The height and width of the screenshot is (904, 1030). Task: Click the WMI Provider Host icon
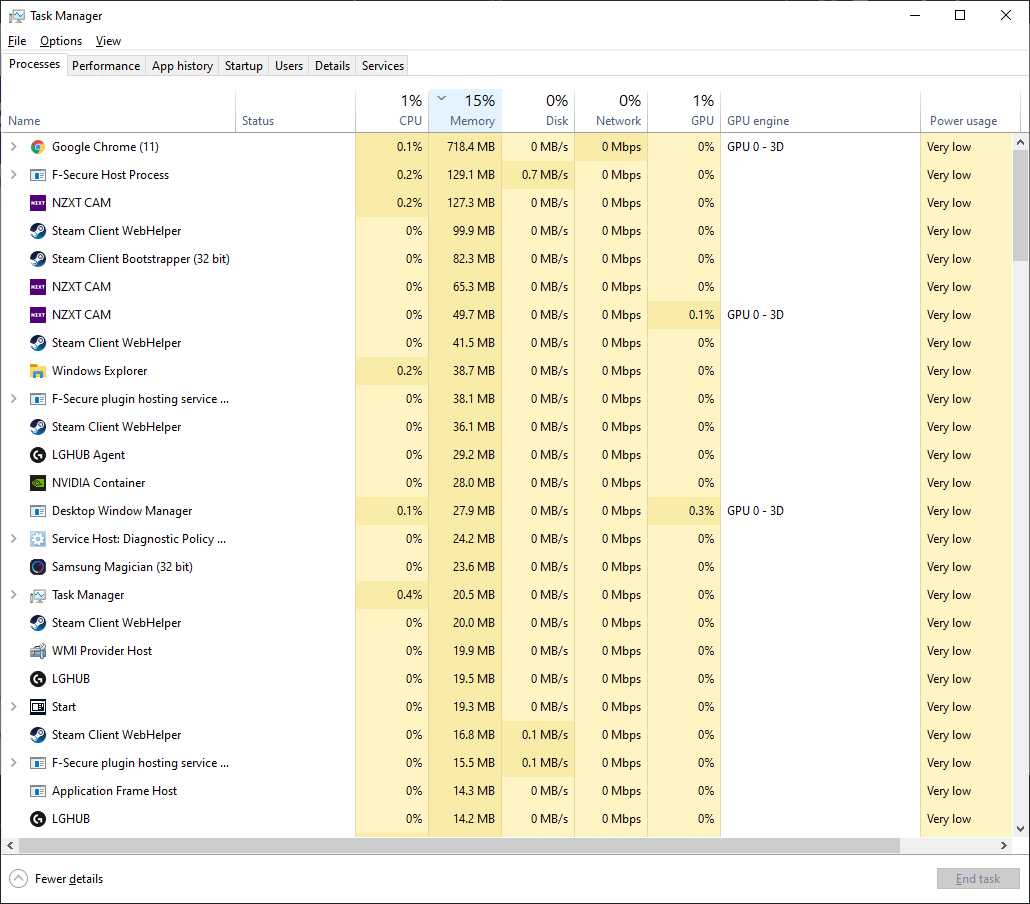38,651
